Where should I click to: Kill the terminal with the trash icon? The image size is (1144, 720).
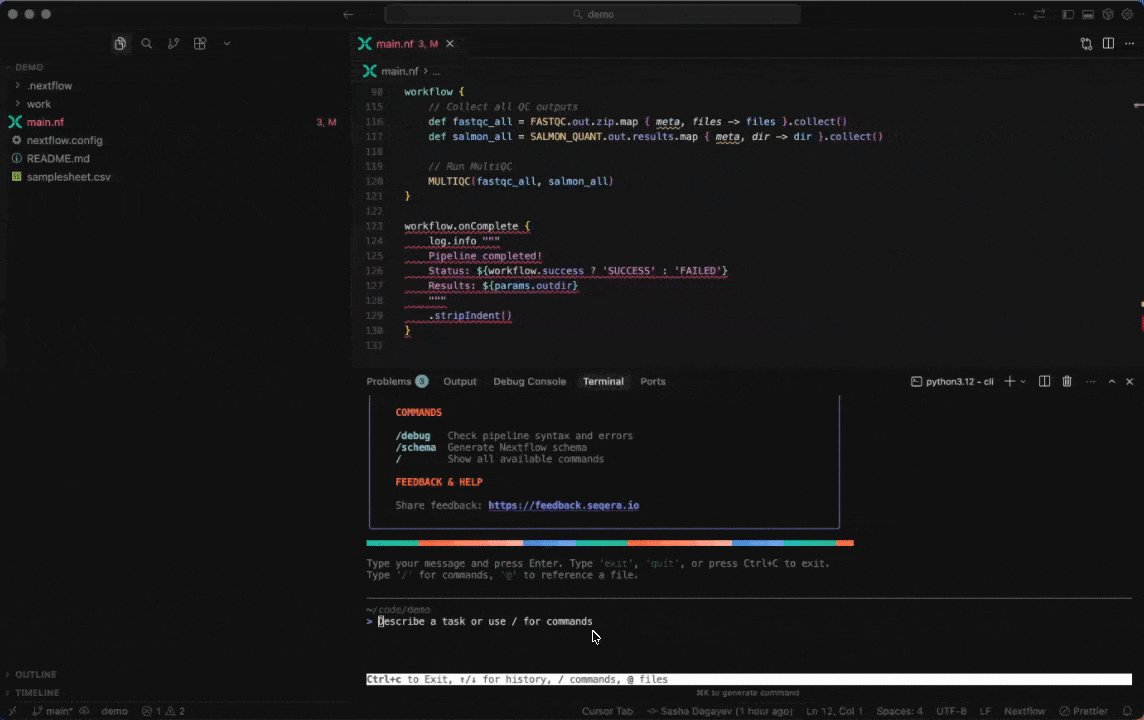click(x=1066, y=381)
